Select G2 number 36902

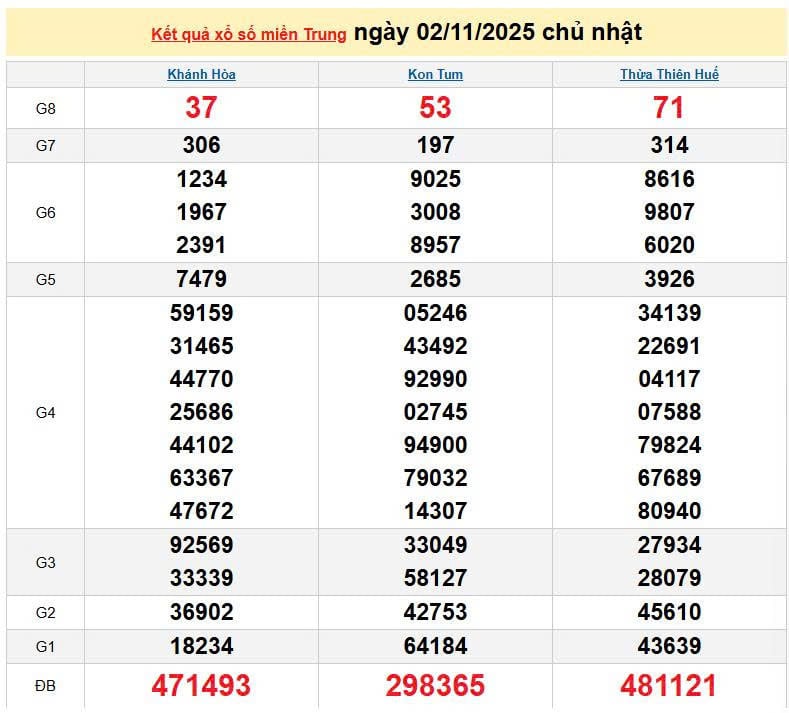[201, 612]
